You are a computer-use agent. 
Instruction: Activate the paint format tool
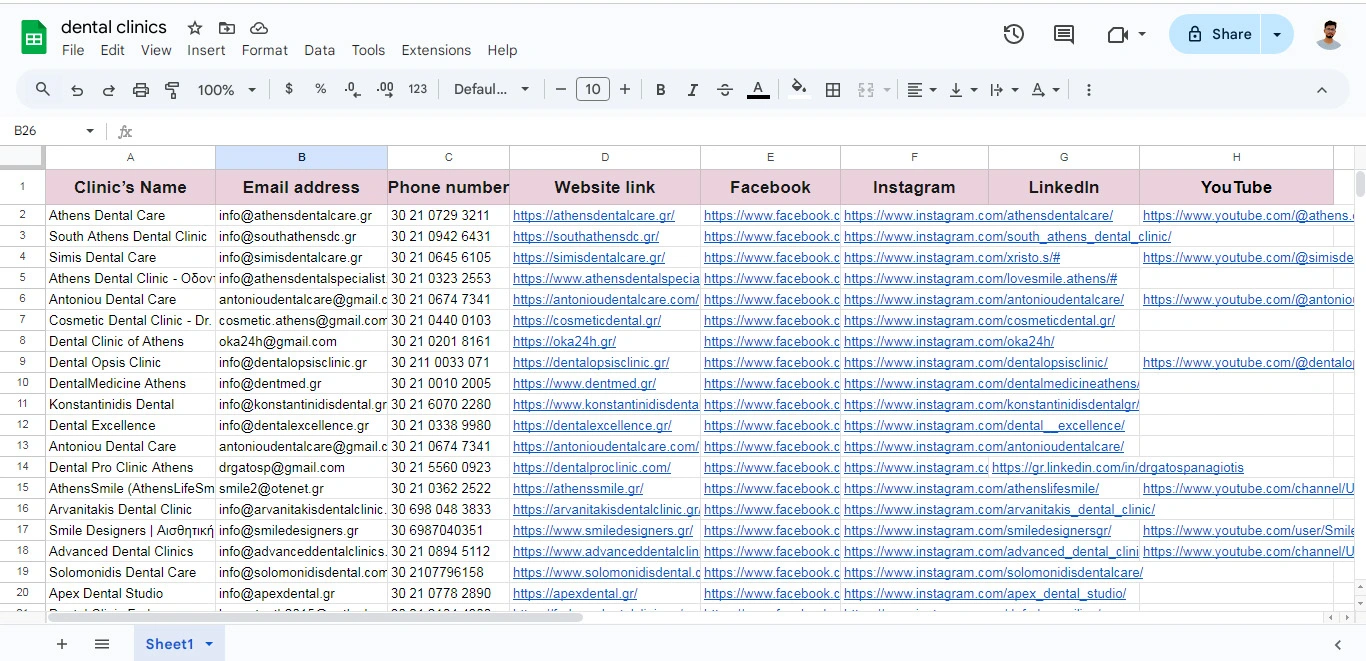(172, 90)
